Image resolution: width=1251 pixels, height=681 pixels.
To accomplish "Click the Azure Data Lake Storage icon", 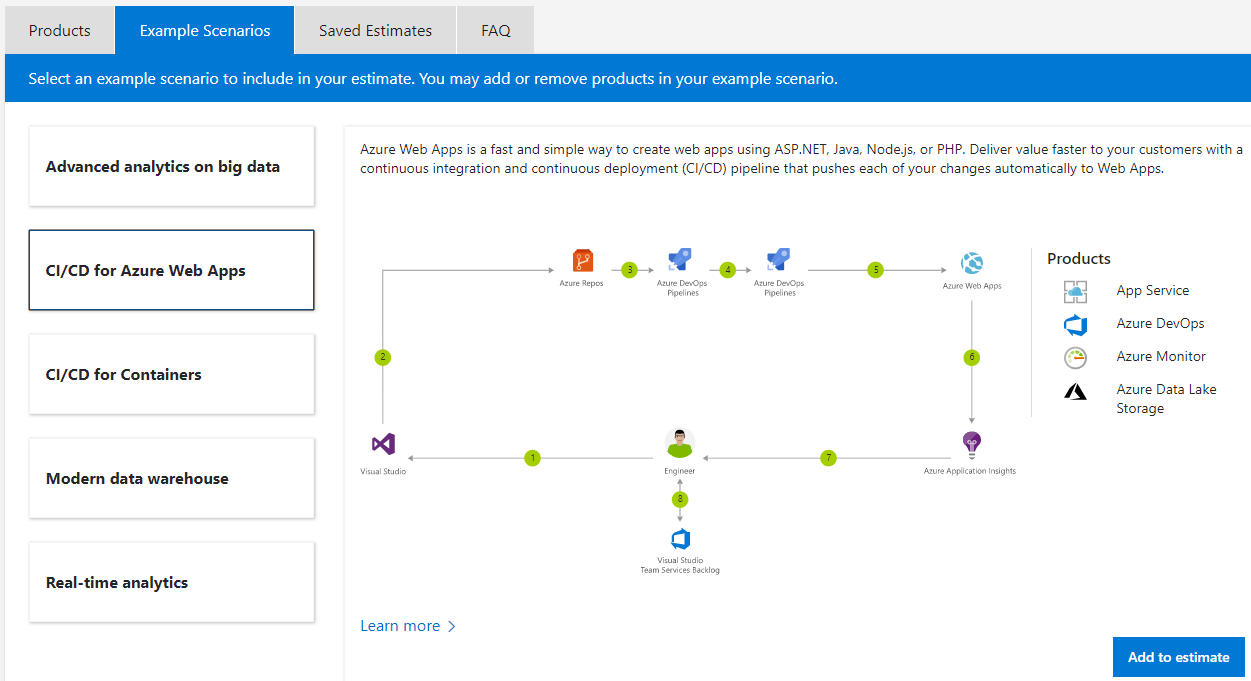I will [x=1075, y=391].
